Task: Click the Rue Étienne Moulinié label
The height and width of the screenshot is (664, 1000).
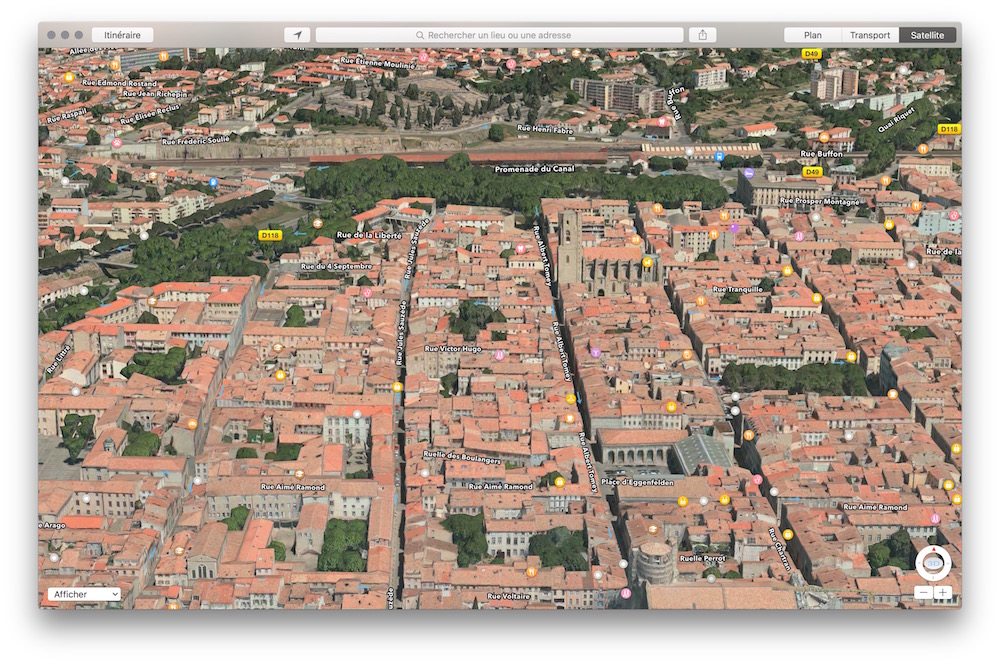Action: [x=377, y=62]
